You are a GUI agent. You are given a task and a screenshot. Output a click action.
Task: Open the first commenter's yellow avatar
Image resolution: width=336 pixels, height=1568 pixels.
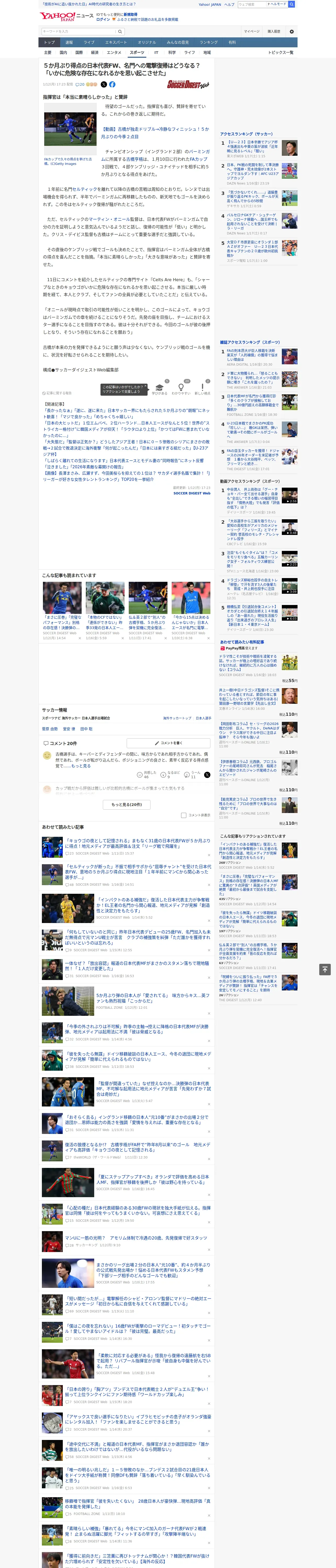(47, 756)
